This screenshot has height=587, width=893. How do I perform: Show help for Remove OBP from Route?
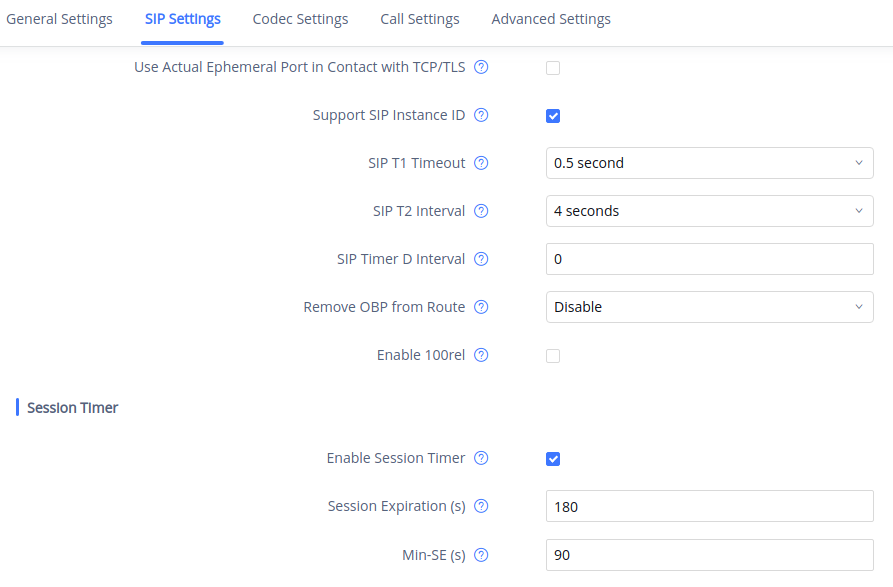[481, 307]
